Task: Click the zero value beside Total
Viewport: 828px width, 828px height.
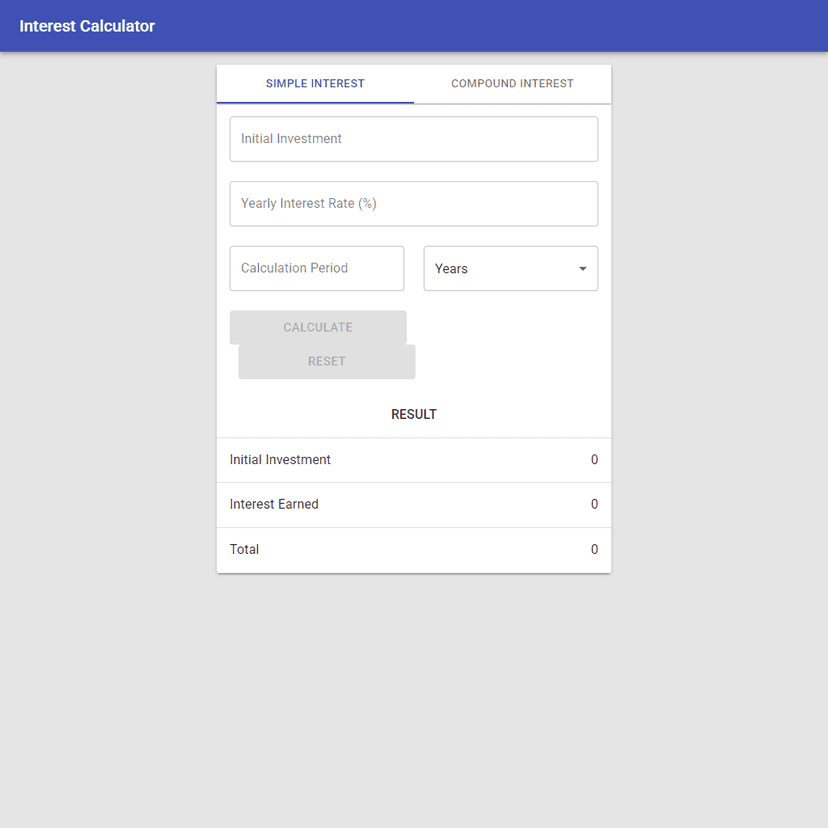Action: click(594, 549)
